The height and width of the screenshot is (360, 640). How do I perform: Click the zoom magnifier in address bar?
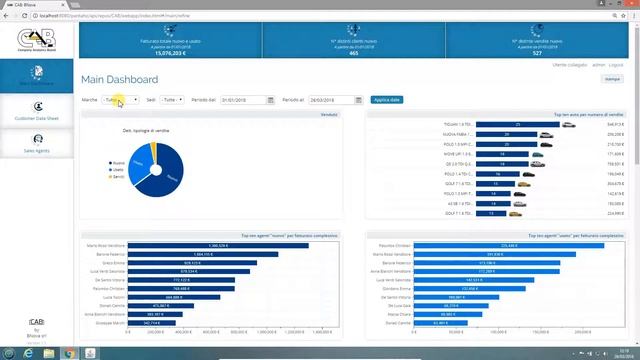(x=615, y=16)
